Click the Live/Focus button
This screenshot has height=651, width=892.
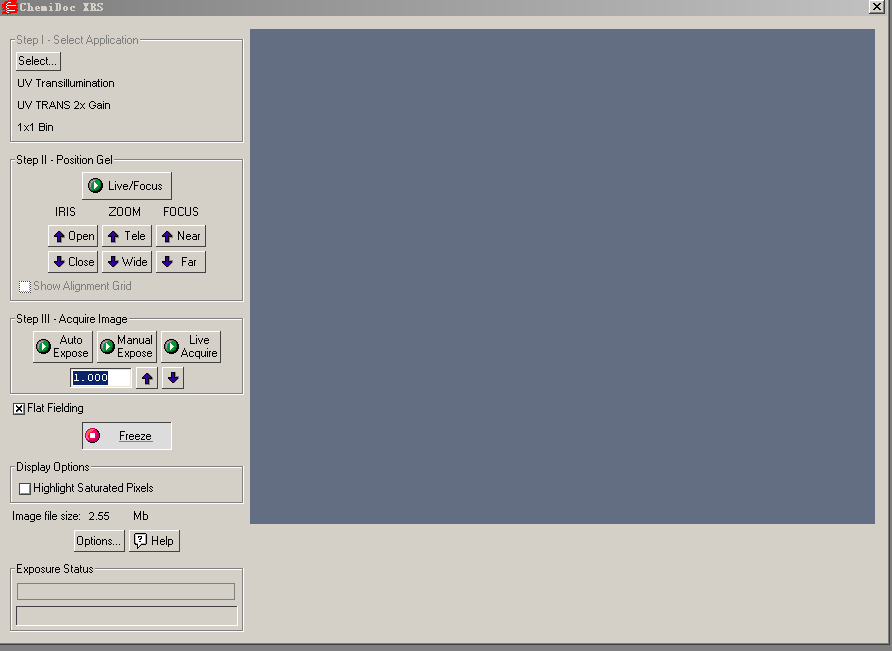point(127,186)
